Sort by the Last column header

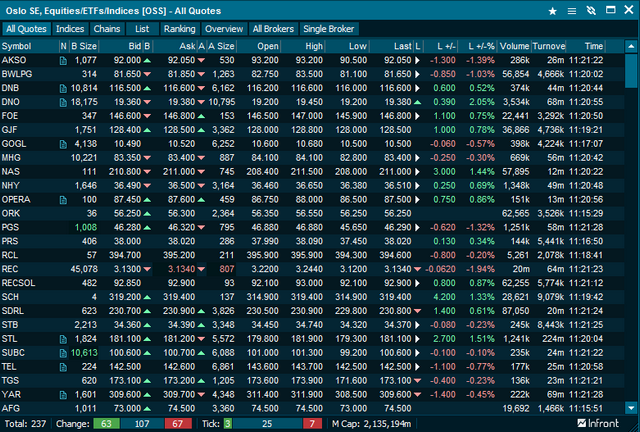pos(392,46)
